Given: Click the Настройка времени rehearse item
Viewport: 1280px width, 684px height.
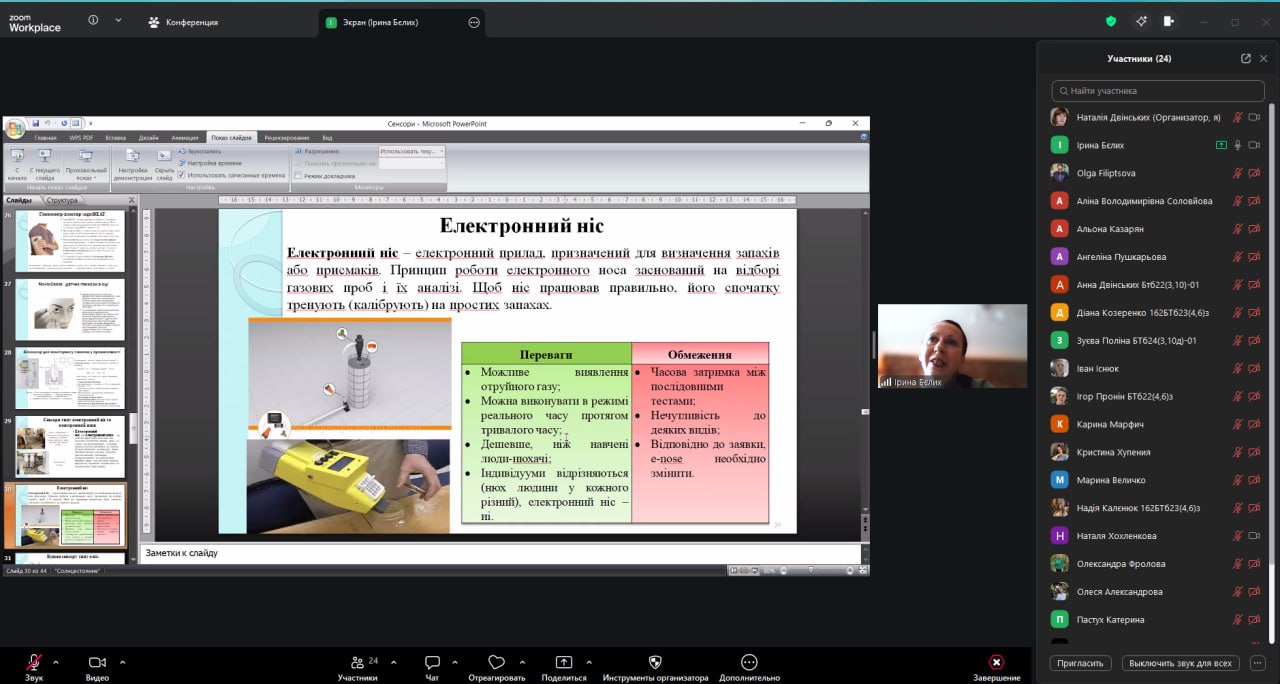Looking at the screenshot, I should point(209,163).
